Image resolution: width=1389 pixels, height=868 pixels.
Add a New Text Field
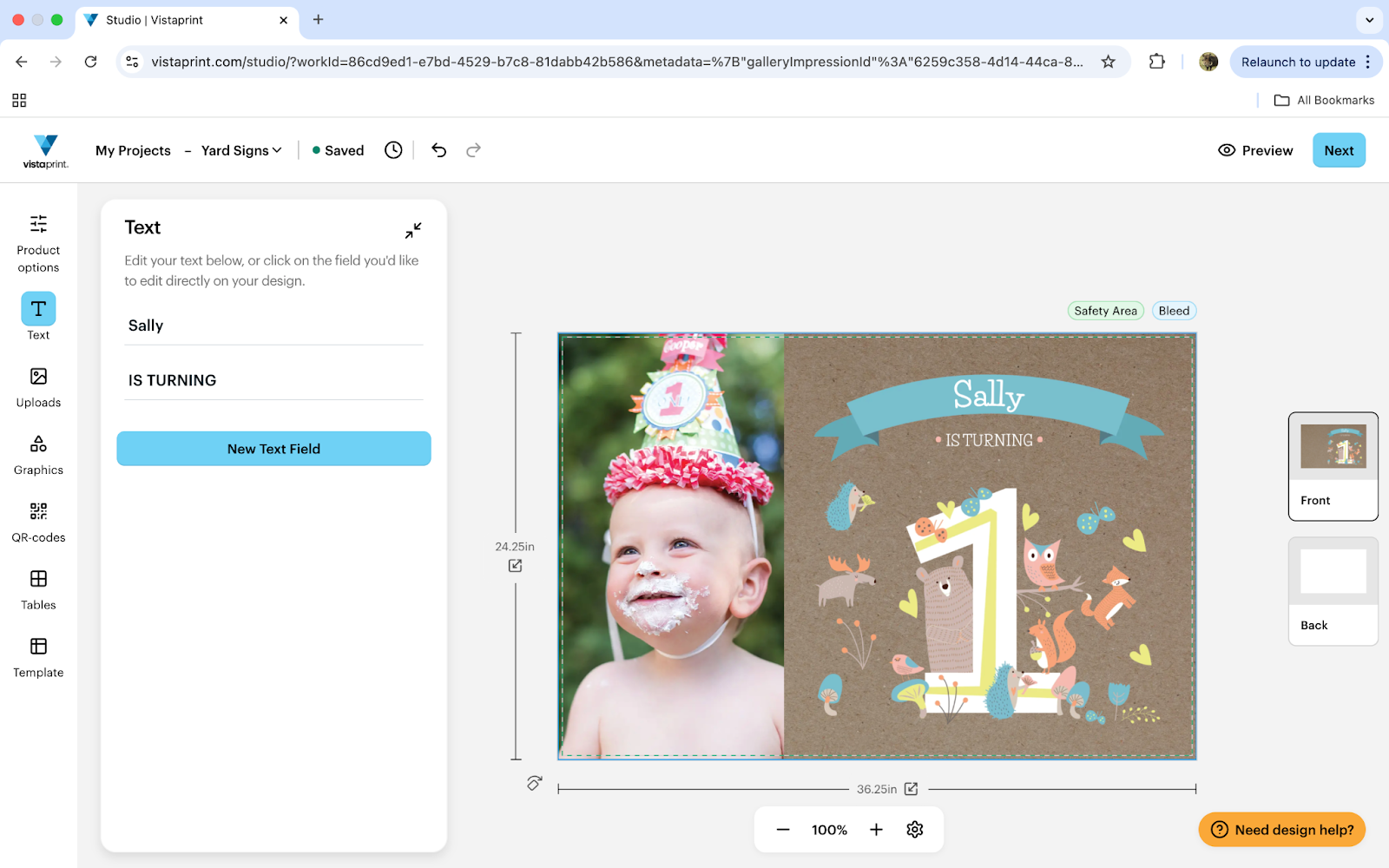pos(273,449)
